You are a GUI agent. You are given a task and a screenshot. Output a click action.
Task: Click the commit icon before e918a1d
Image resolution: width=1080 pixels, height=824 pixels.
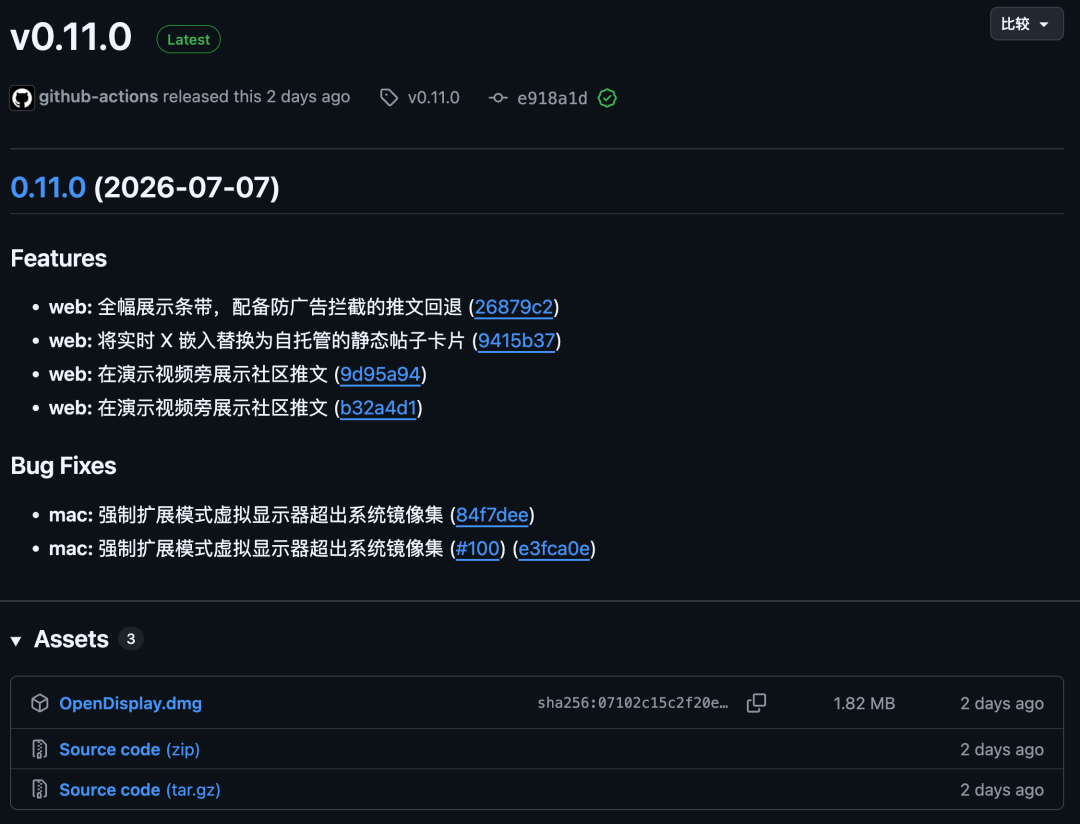(498, 98)
